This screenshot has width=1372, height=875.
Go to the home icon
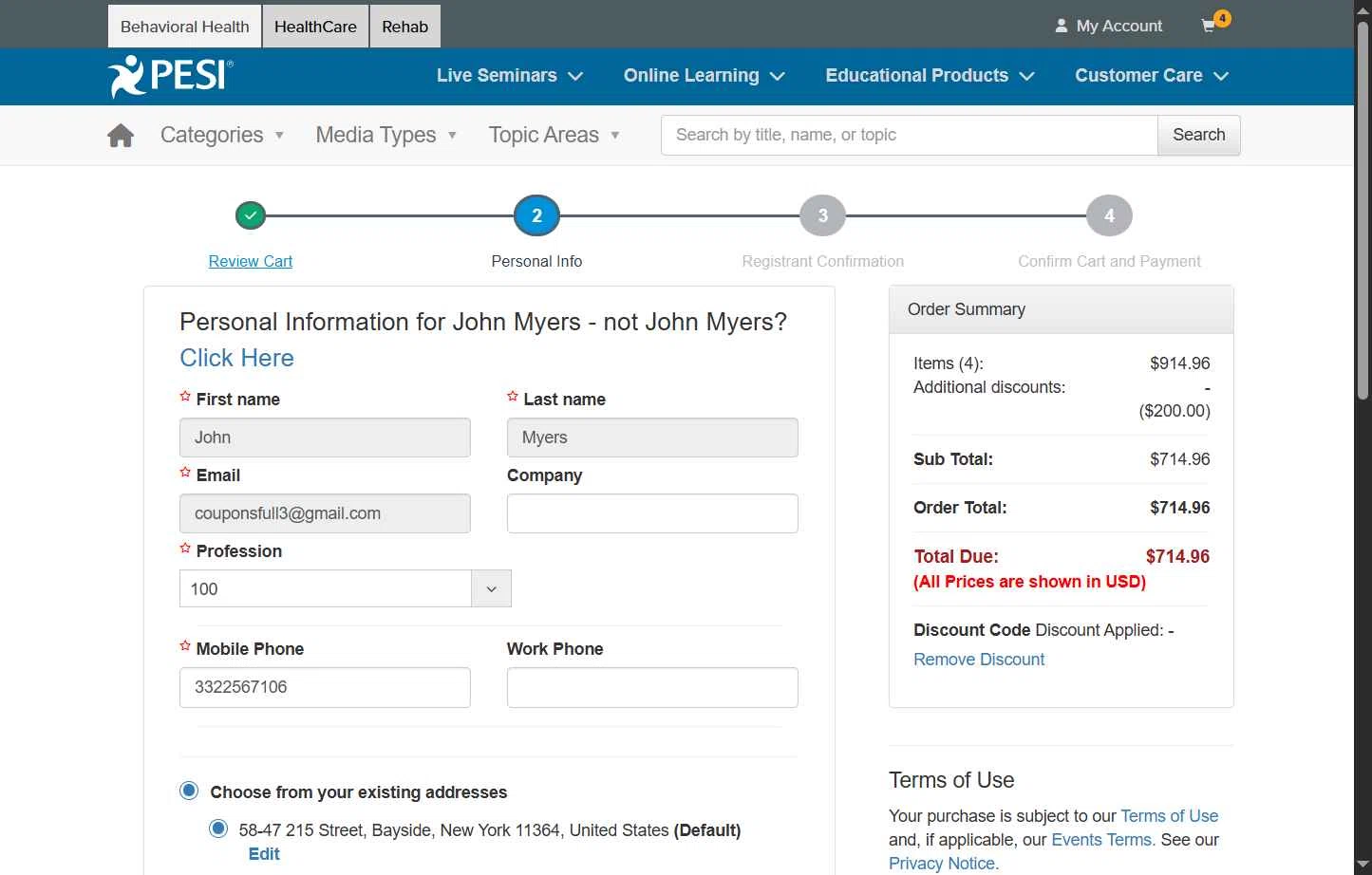point(121,136)
